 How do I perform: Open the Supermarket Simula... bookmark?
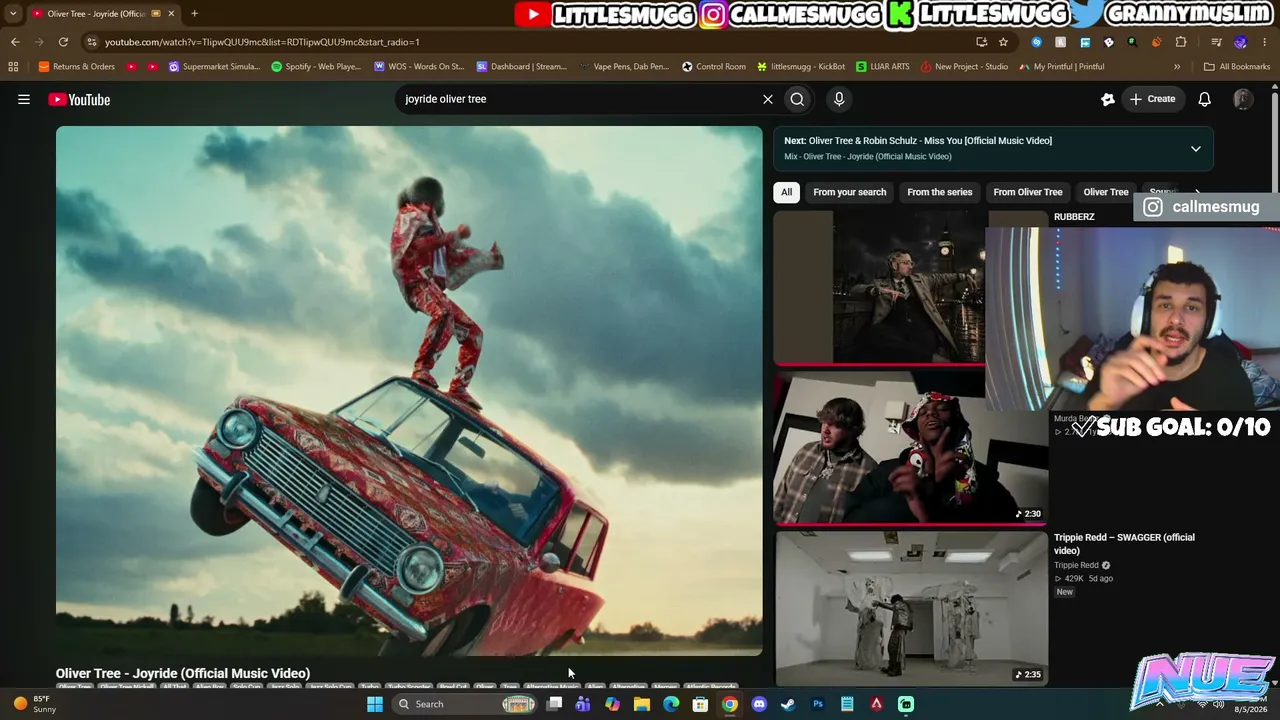(214, 67)
